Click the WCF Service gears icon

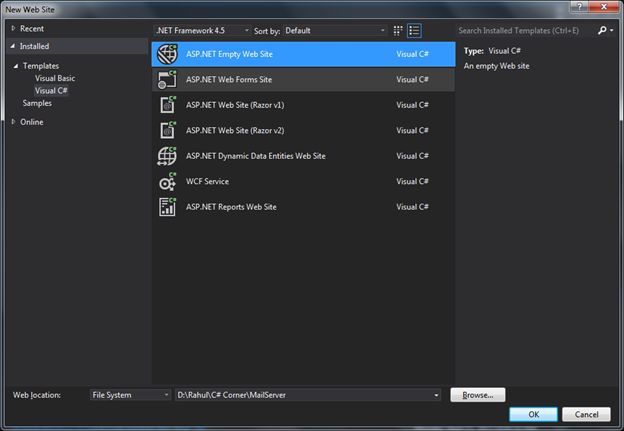(168, 181)
